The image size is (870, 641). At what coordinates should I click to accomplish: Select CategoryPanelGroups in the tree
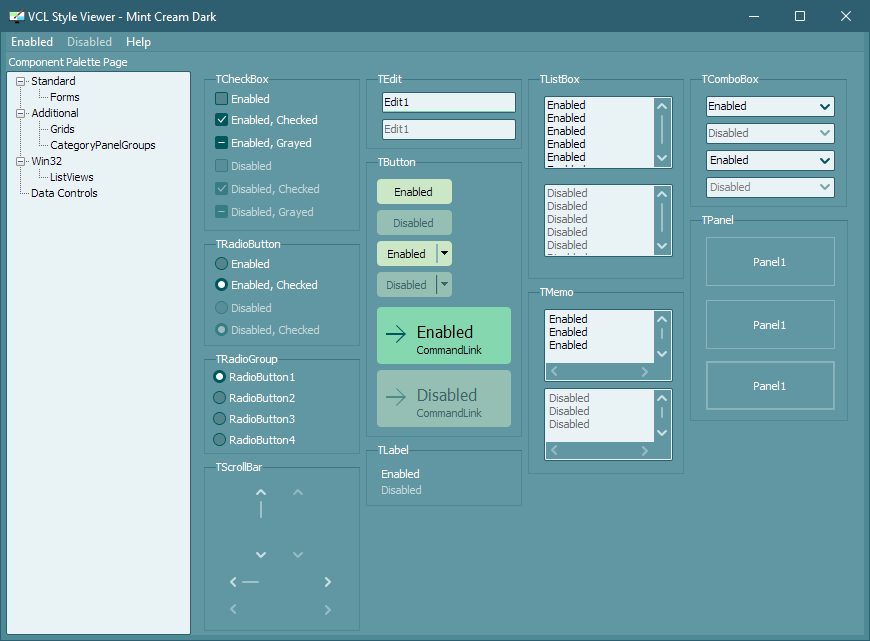(103, 145)
